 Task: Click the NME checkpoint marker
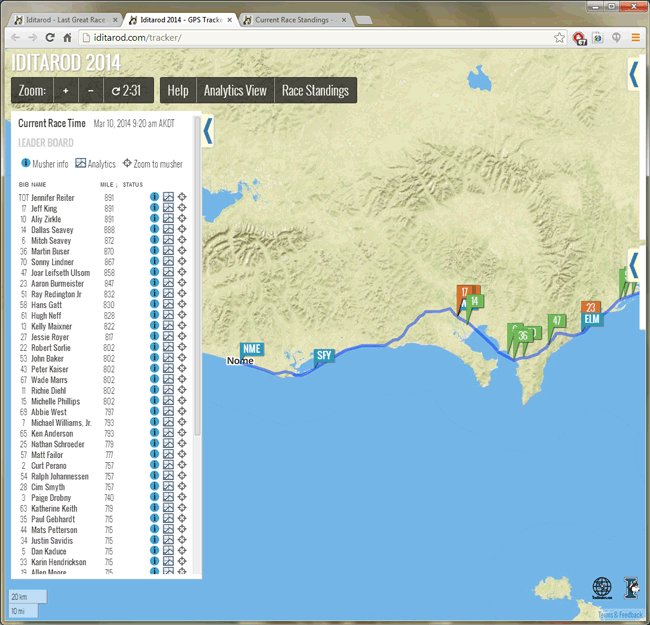tap(252, 349)
